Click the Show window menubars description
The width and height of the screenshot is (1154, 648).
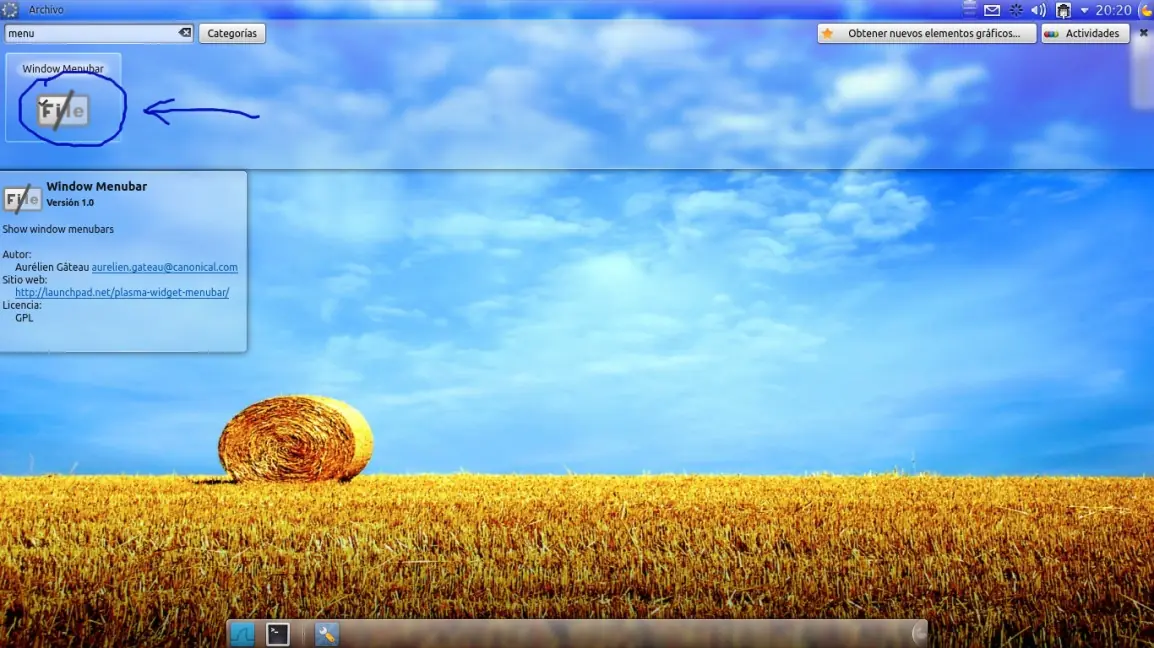(x=58, y=229)
